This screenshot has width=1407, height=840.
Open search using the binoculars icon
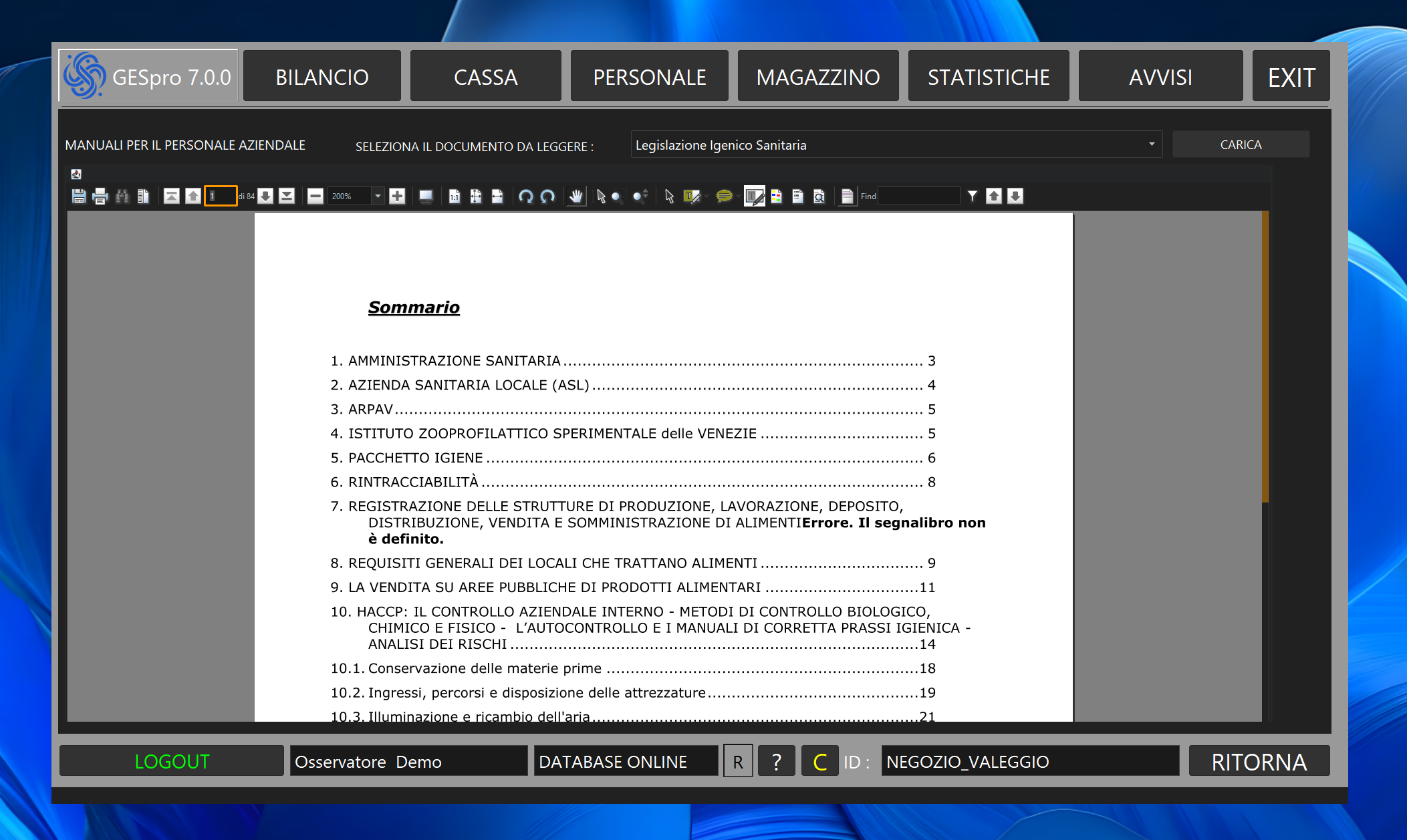pyautogui.click(x=122, y=196)
